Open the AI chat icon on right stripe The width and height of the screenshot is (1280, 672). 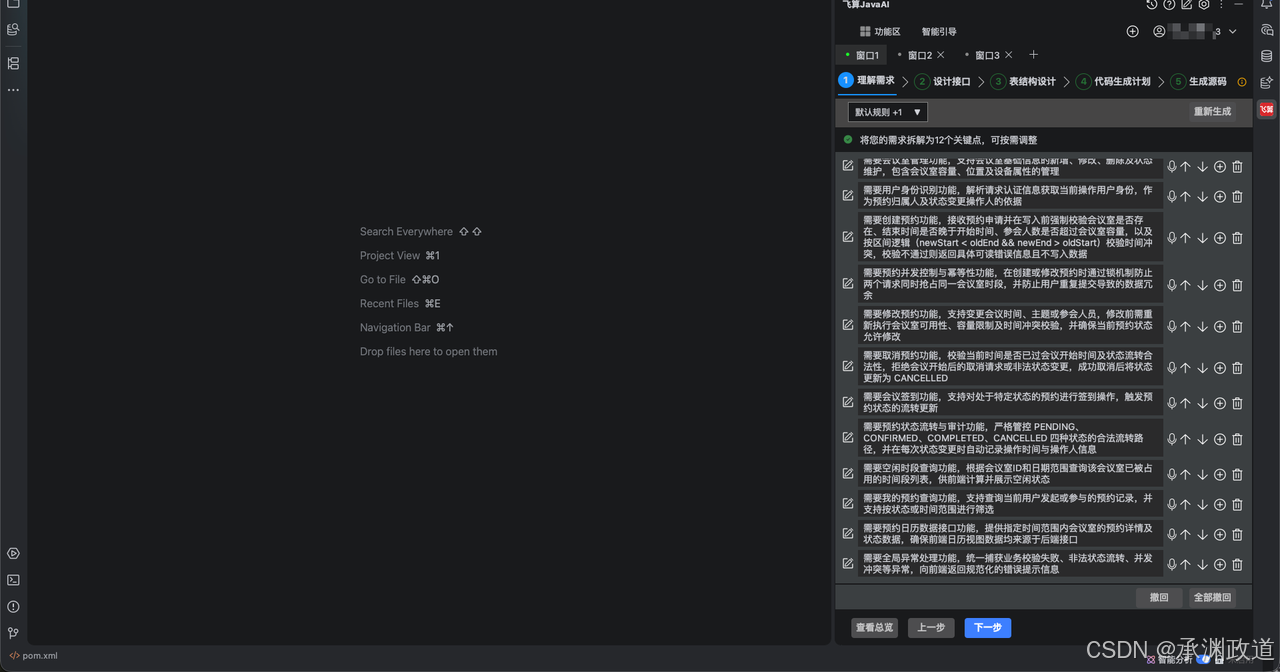[1267, 30]
